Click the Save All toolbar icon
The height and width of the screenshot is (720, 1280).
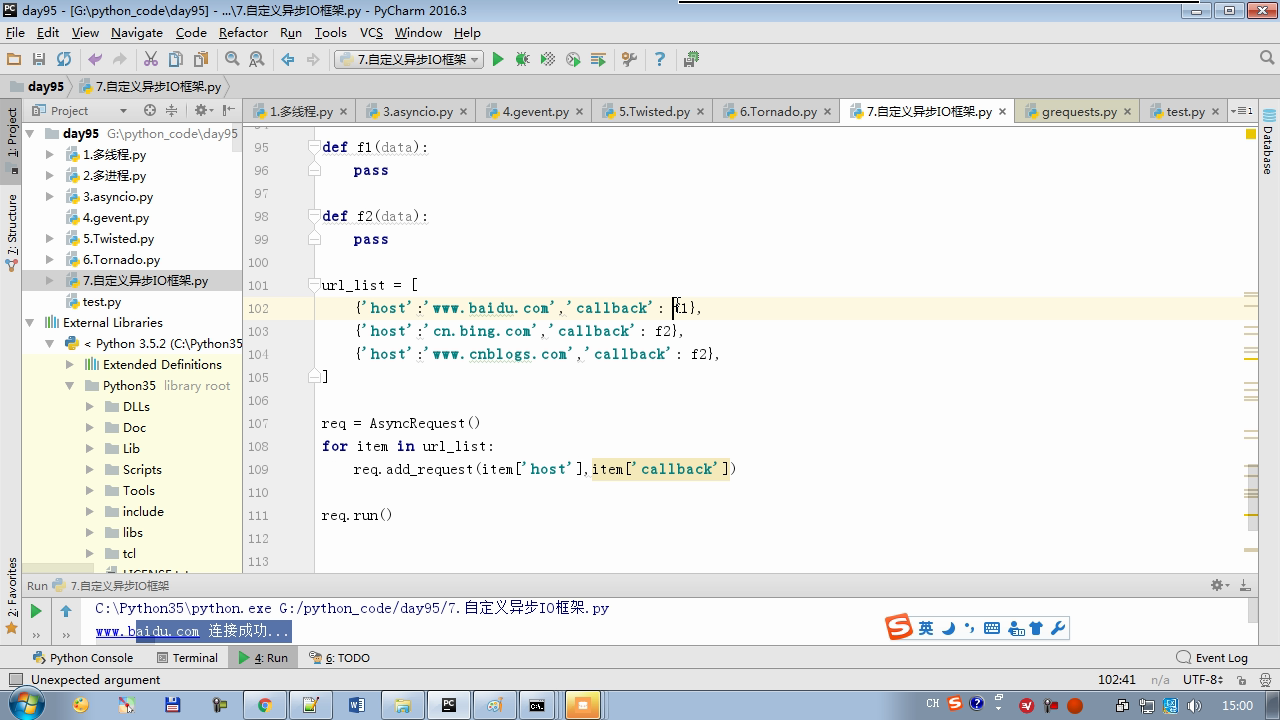38,60
